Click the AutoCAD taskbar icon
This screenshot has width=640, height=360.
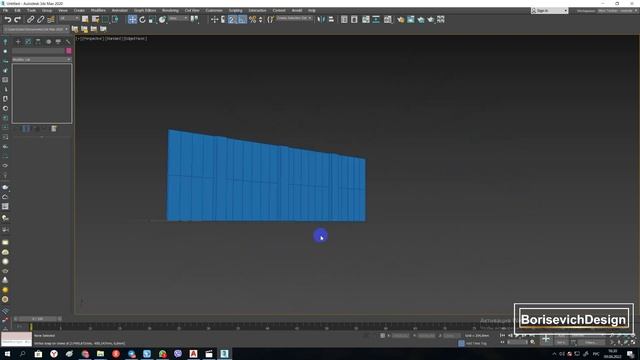click(x=193, y=354)
